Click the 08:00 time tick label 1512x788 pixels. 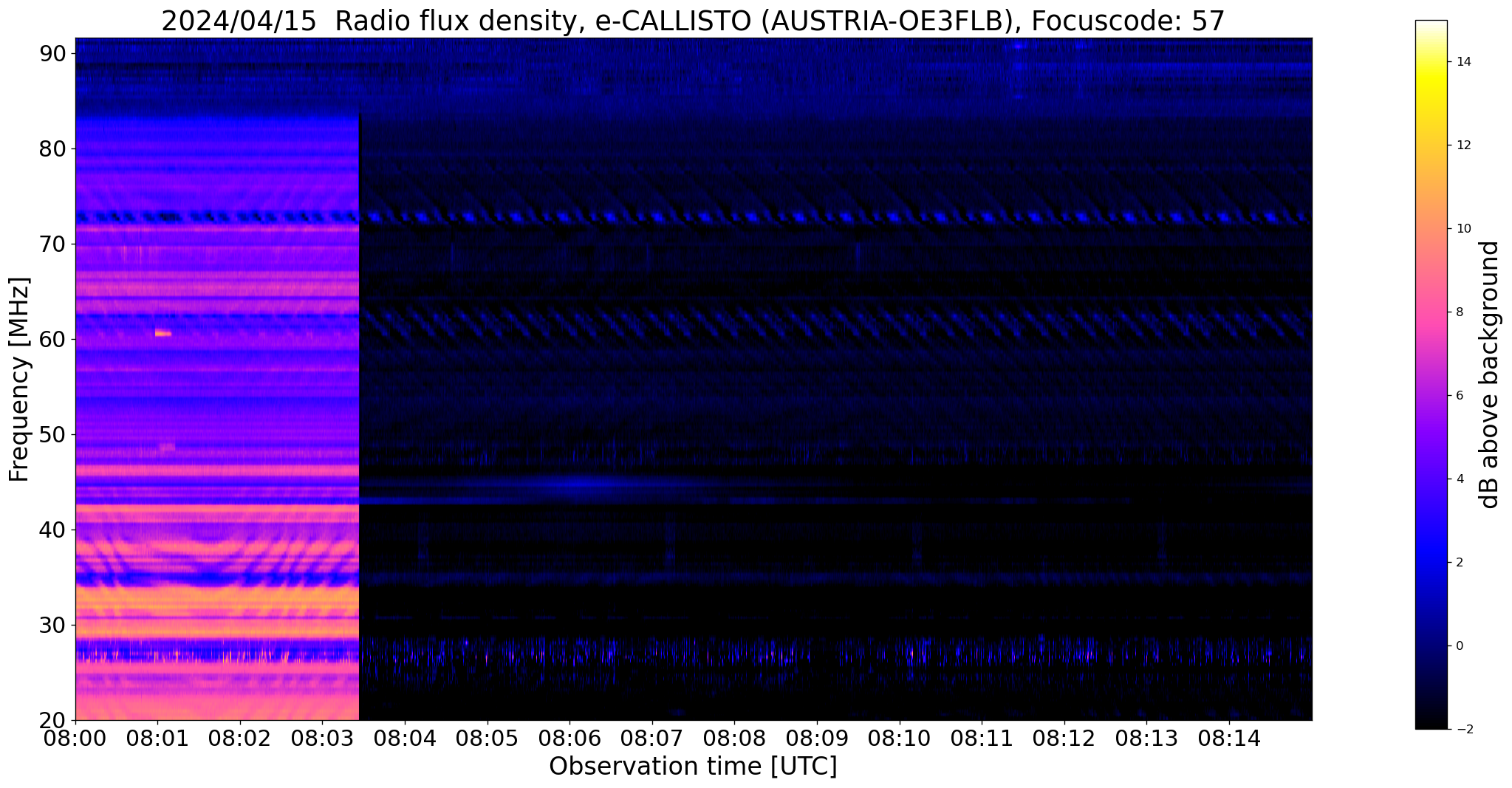(x=75, y=737)
